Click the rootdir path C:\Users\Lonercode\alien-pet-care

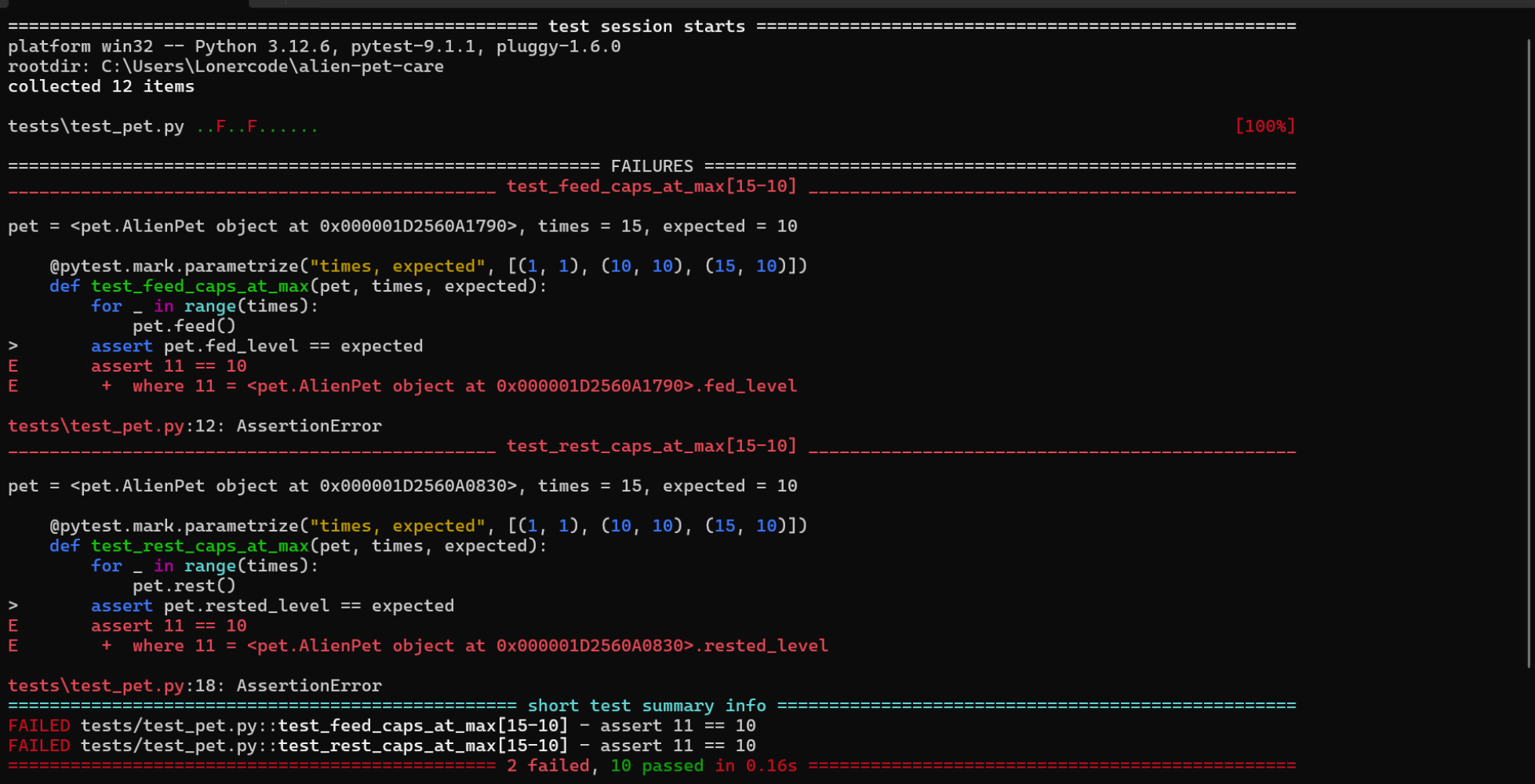pos(272,67)
